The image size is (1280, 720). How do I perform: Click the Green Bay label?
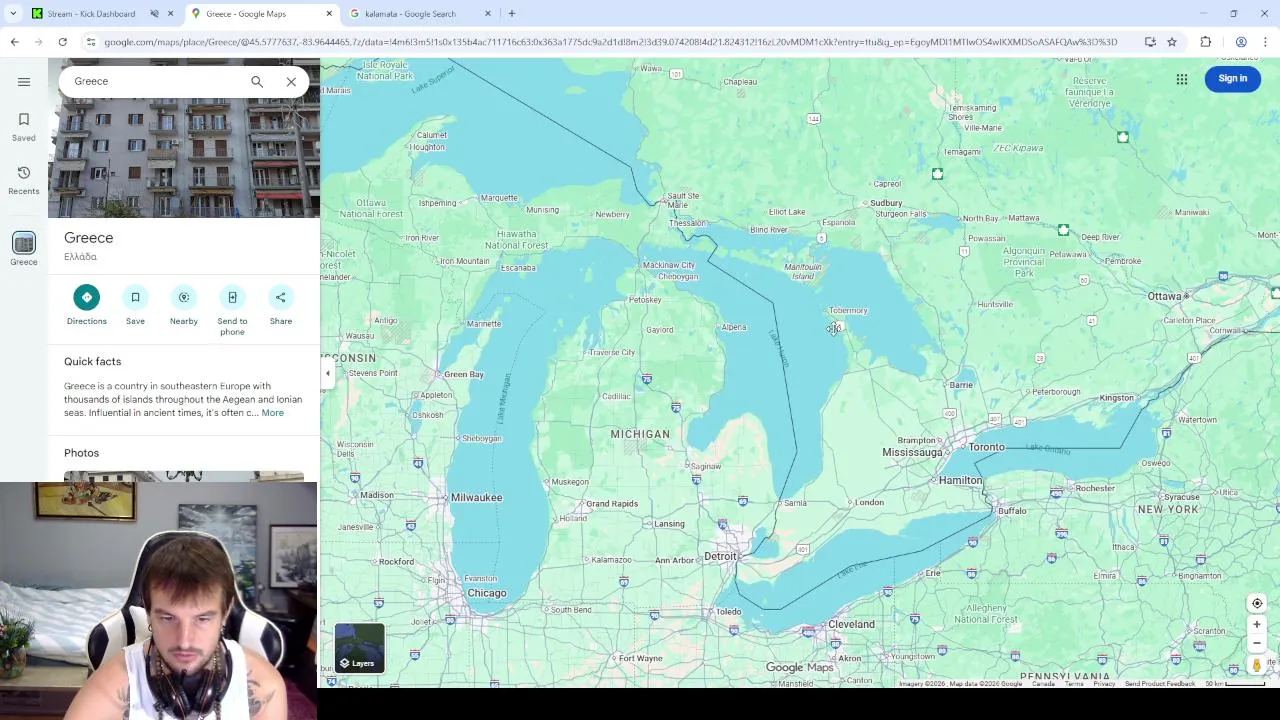pos(463,374)
